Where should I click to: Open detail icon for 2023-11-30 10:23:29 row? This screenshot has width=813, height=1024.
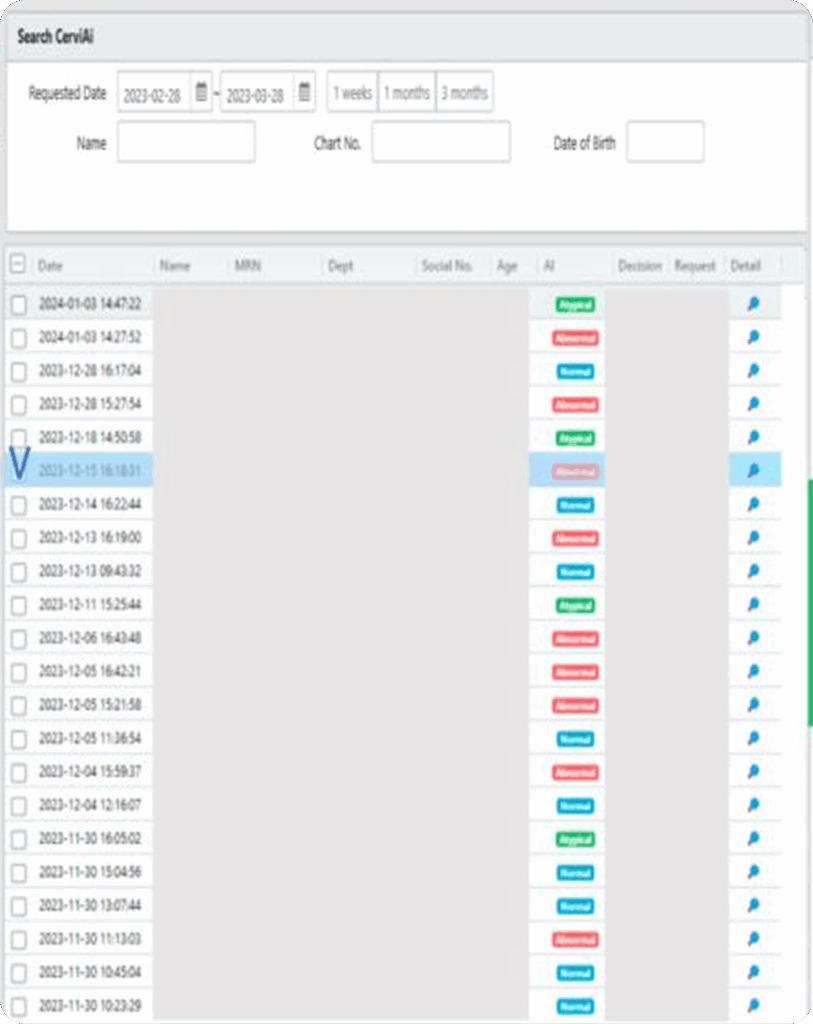pyautogui.click(x=753, y=1005)
